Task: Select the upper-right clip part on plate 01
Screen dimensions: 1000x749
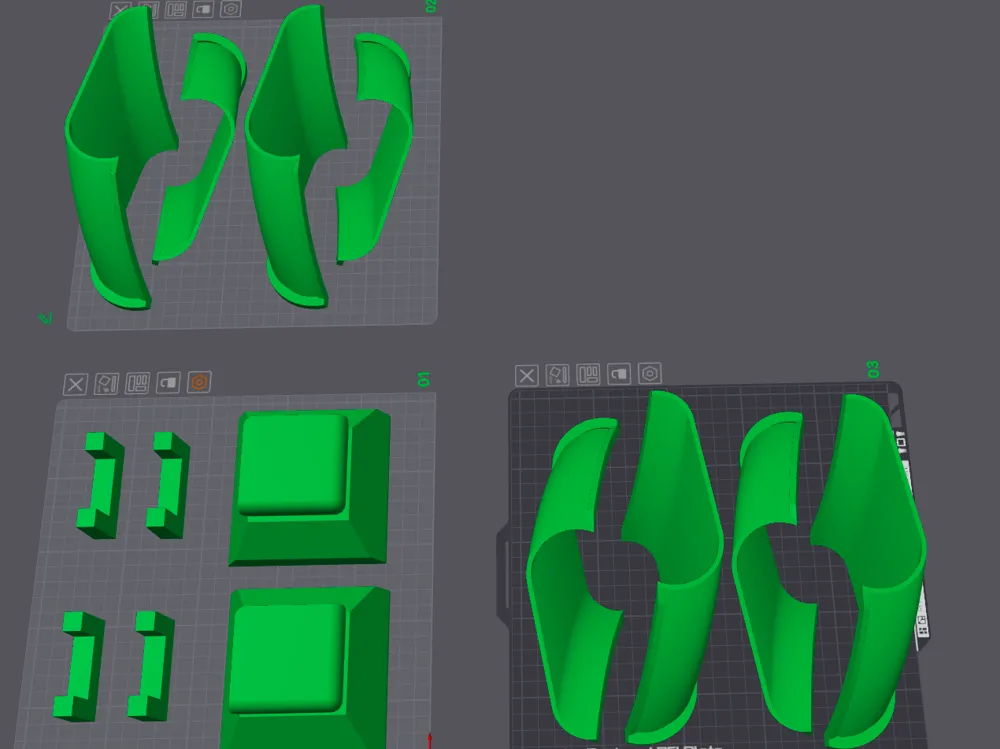Action: click(168, 486)
